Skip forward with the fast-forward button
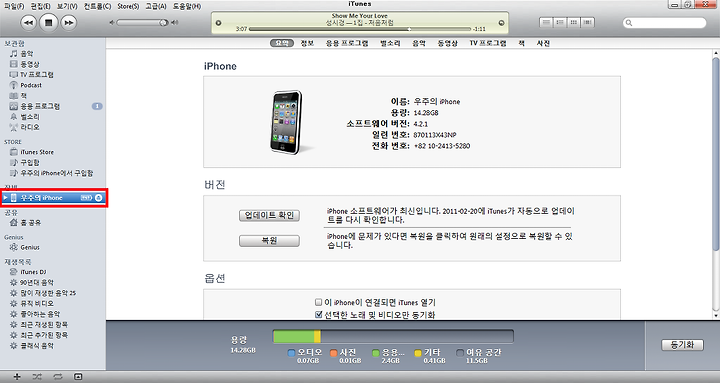Screen dimensions: 720x383 coord(69,23)
